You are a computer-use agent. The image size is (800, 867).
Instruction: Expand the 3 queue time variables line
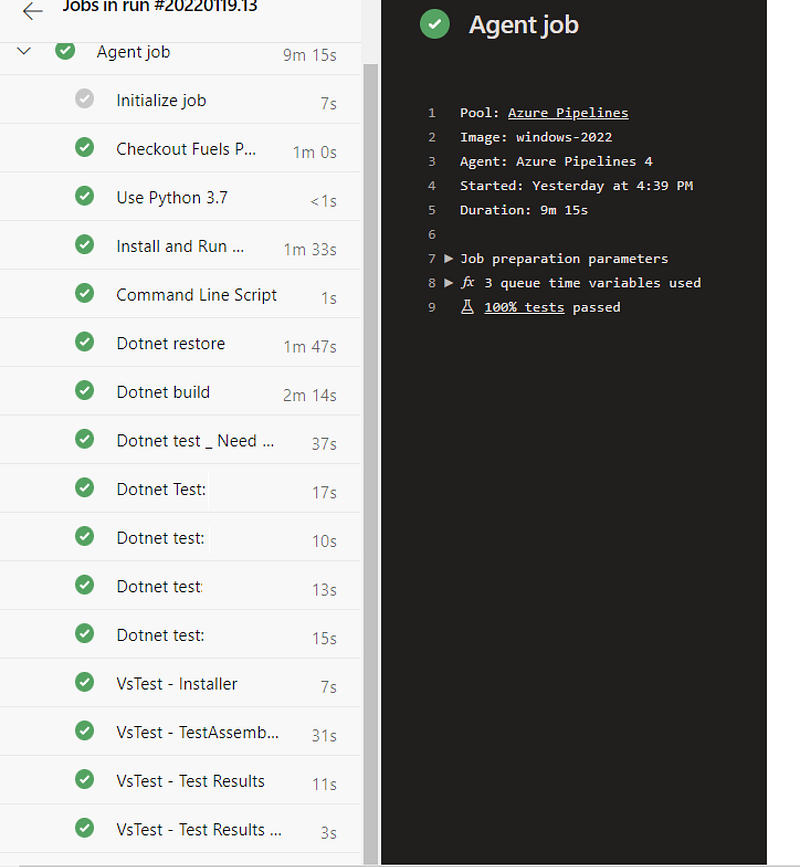[449, 283]
